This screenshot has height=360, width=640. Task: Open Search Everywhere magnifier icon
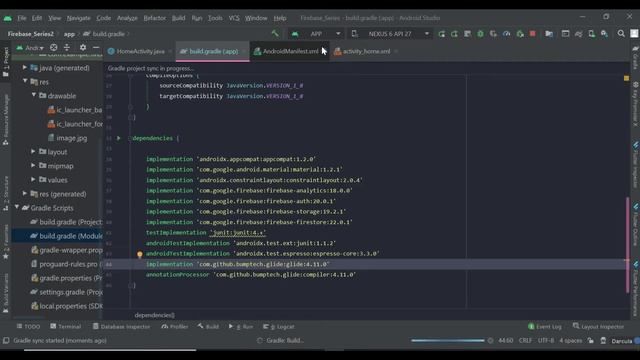621,34
